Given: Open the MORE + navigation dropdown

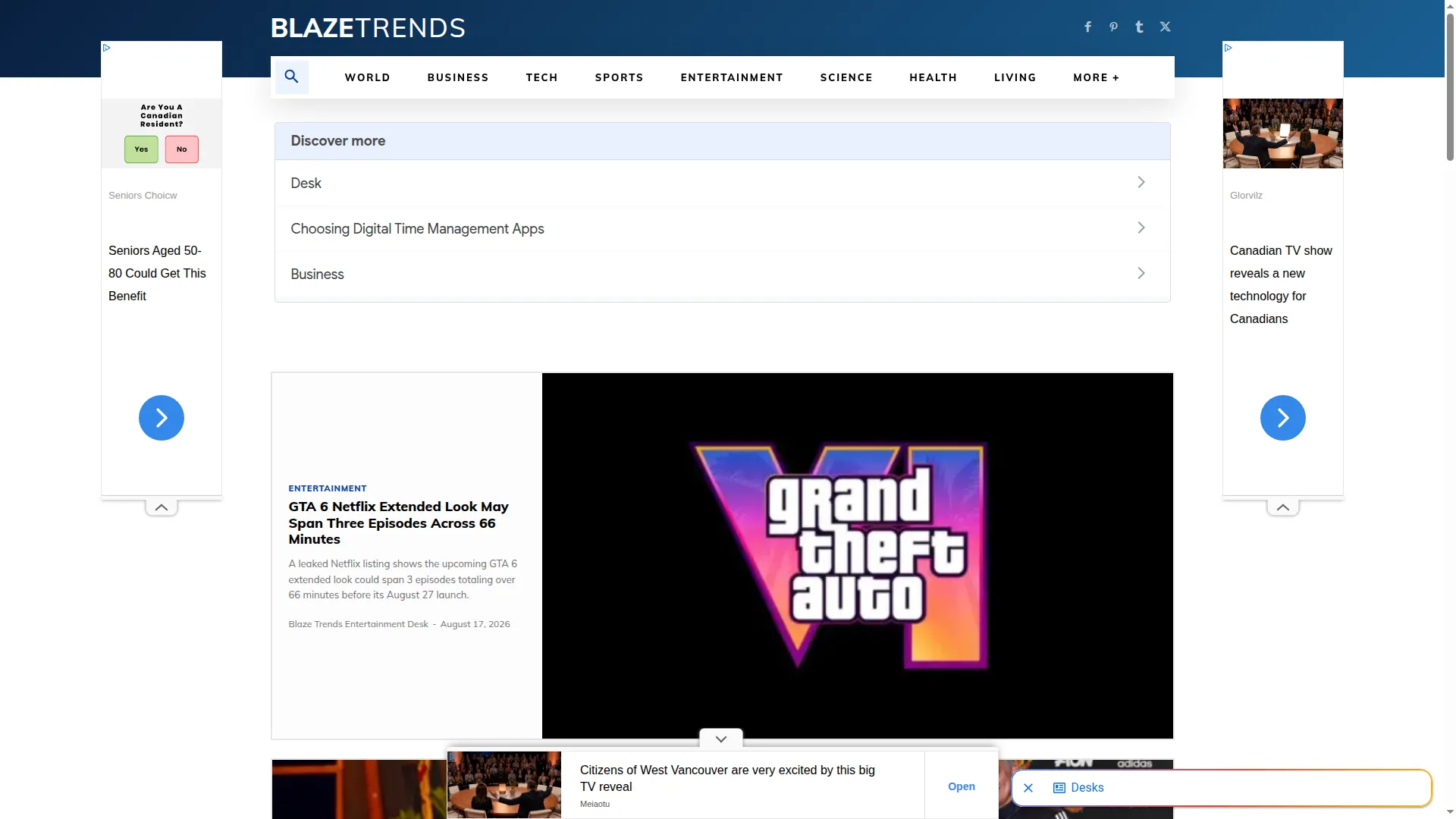Looking at the screenshot, I should coord(1096,77).
